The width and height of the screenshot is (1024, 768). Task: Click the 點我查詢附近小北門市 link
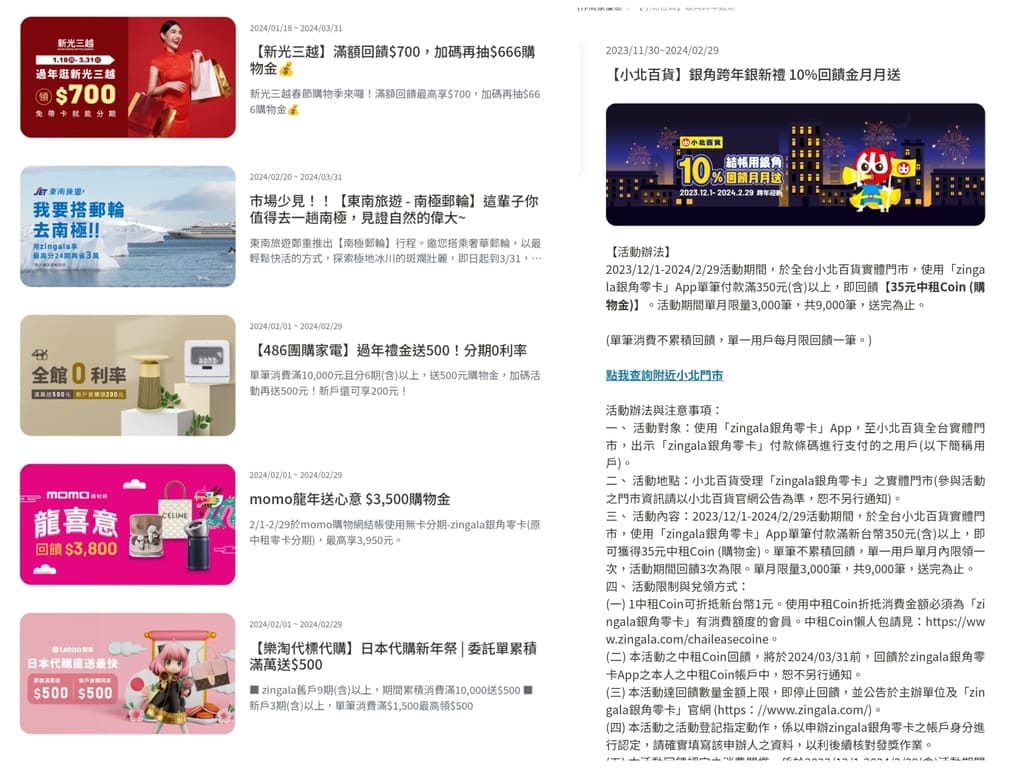[x=664, y=375]
